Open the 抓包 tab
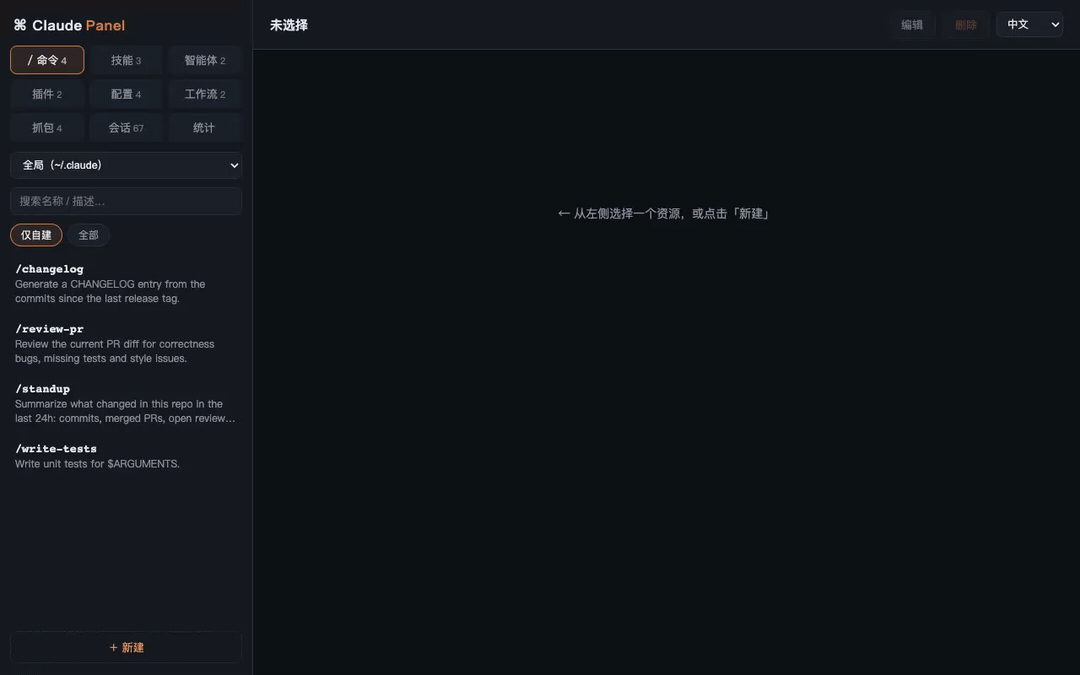 click(48, 127)
